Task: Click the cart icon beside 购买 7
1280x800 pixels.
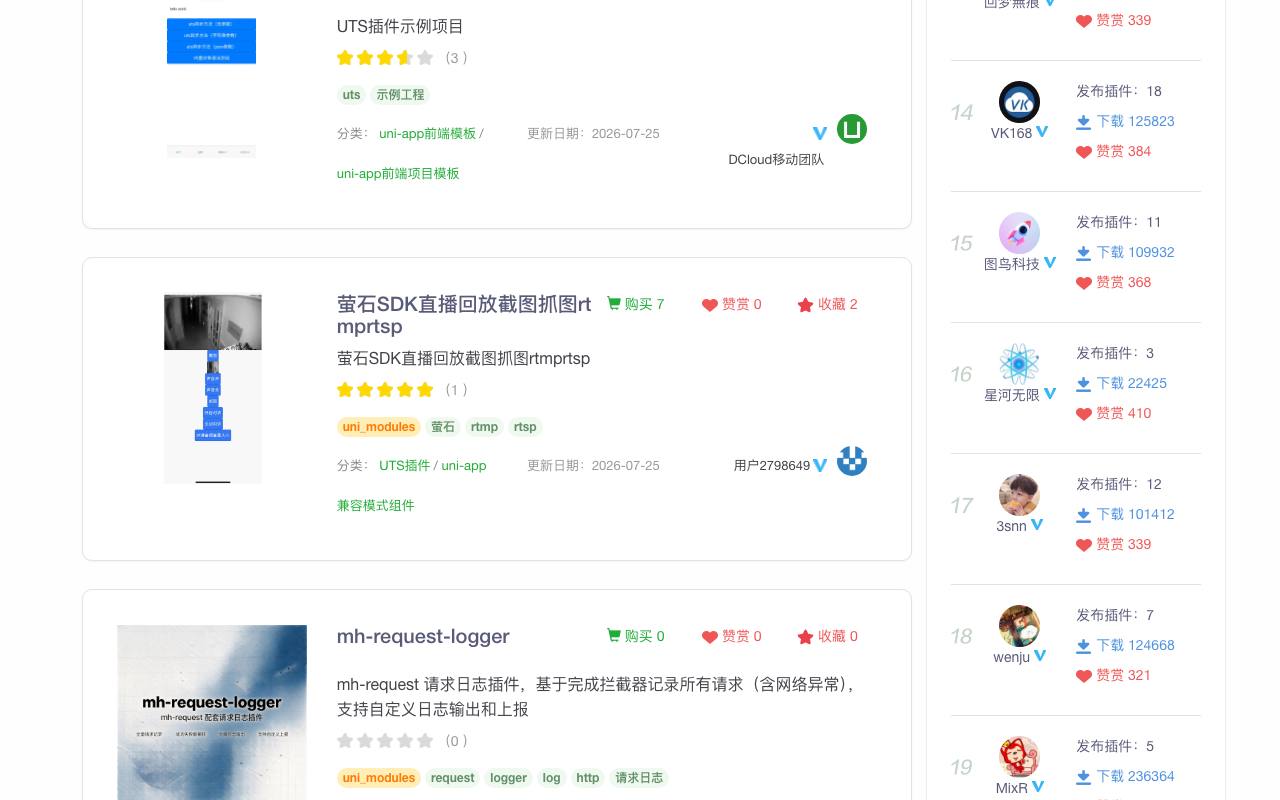Action: [x=614, y=303]
